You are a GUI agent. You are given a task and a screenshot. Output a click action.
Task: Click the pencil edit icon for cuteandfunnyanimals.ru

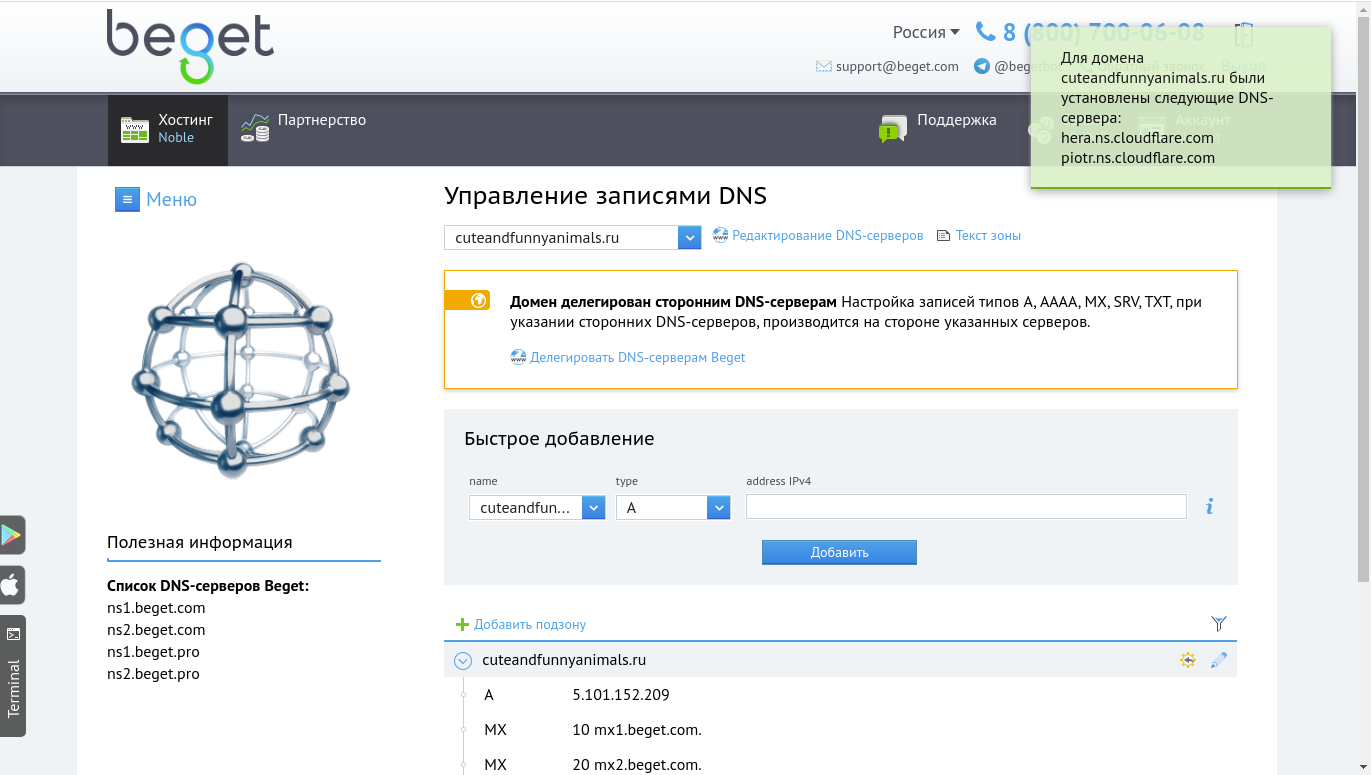tap(1218, 660)
